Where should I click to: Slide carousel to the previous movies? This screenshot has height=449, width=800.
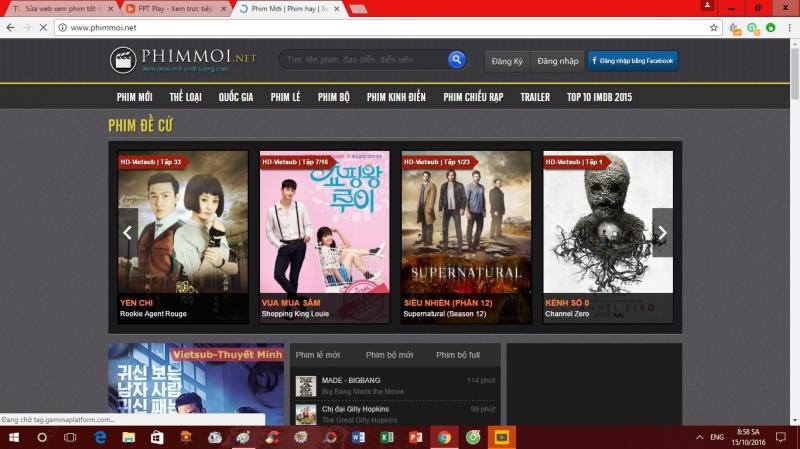(x=128, y=233)
